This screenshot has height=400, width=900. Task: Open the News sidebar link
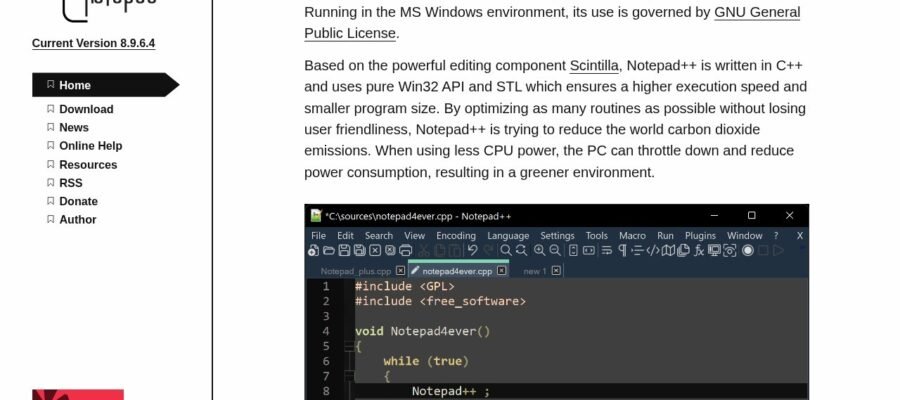tap(74, 127)
